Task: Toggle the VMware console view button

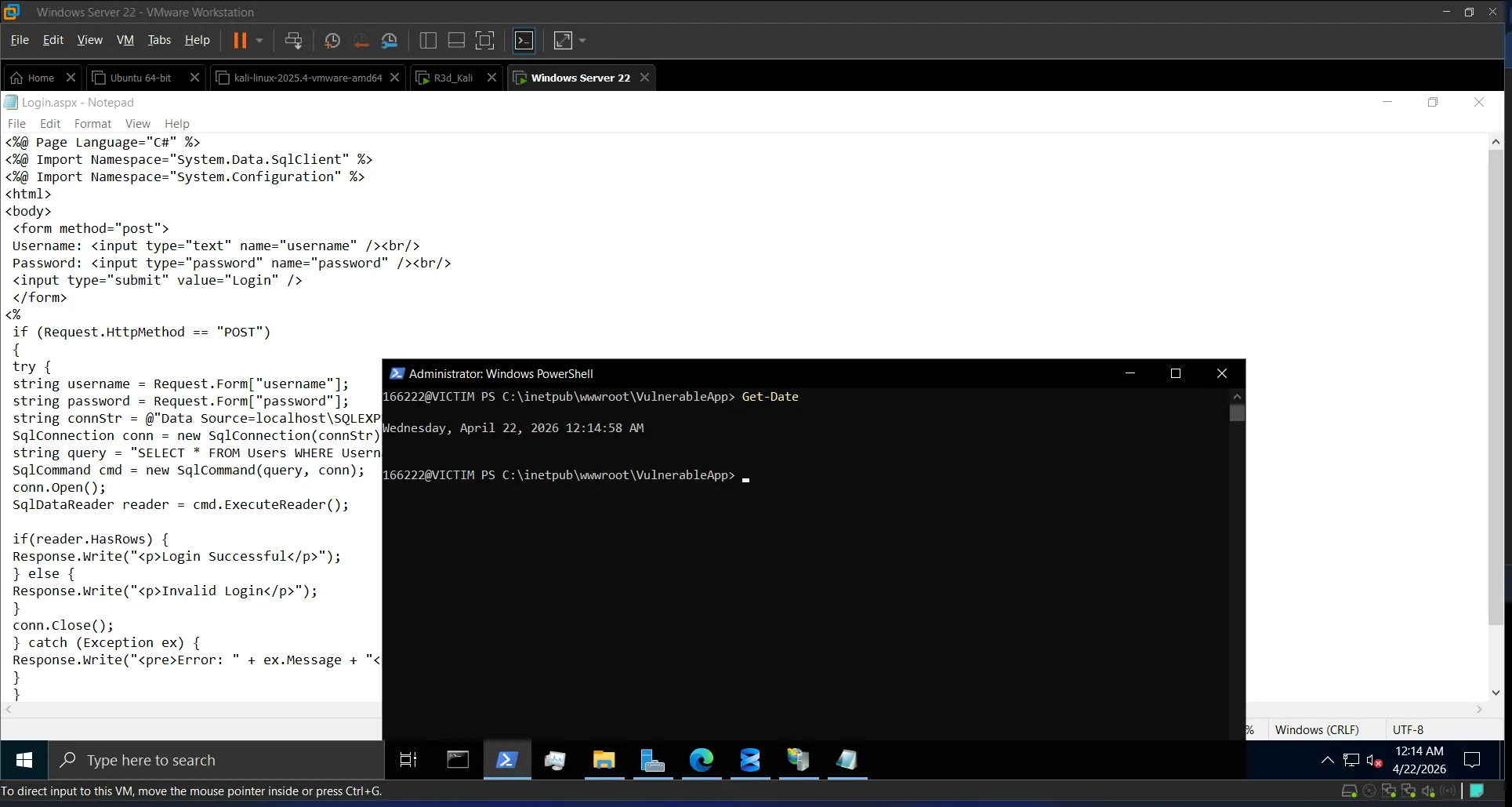Action: tap(524, 40)
